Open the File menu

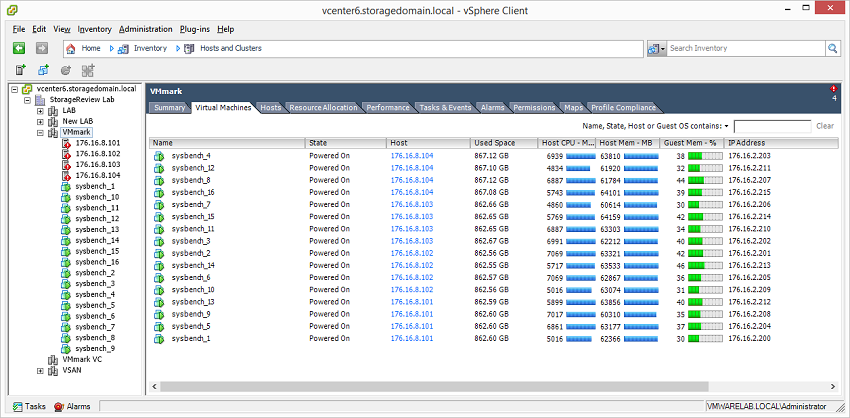click(19, 29)
